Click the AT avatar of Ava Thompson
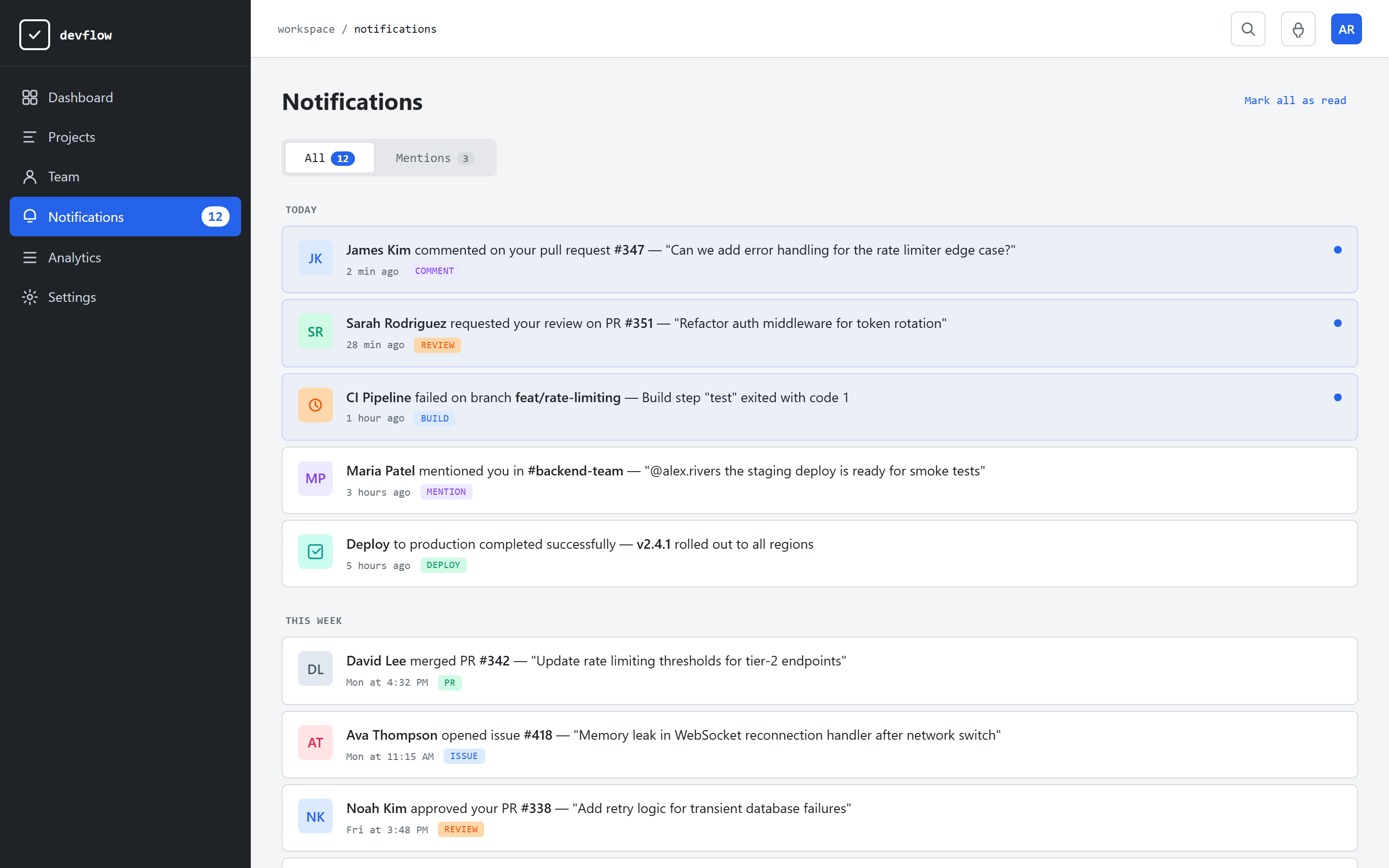The image size is (1389, 868). 315,742
